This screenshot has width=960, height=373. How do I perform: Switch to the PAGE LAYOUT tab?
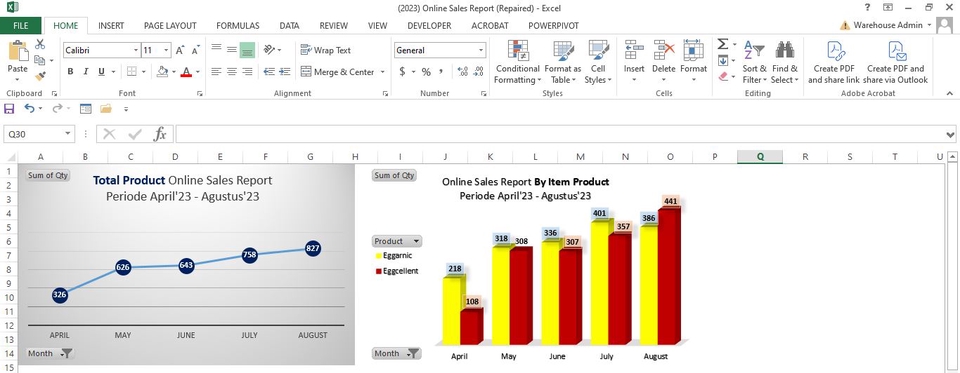click(170, 26)
